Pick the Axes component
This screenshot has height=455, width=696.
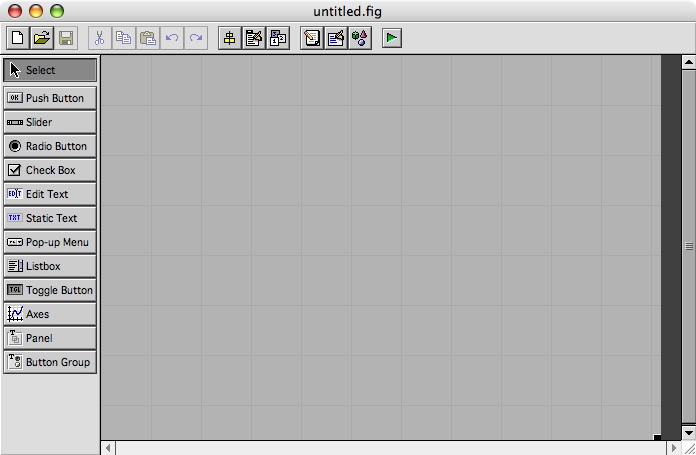(x=50, y=314)
